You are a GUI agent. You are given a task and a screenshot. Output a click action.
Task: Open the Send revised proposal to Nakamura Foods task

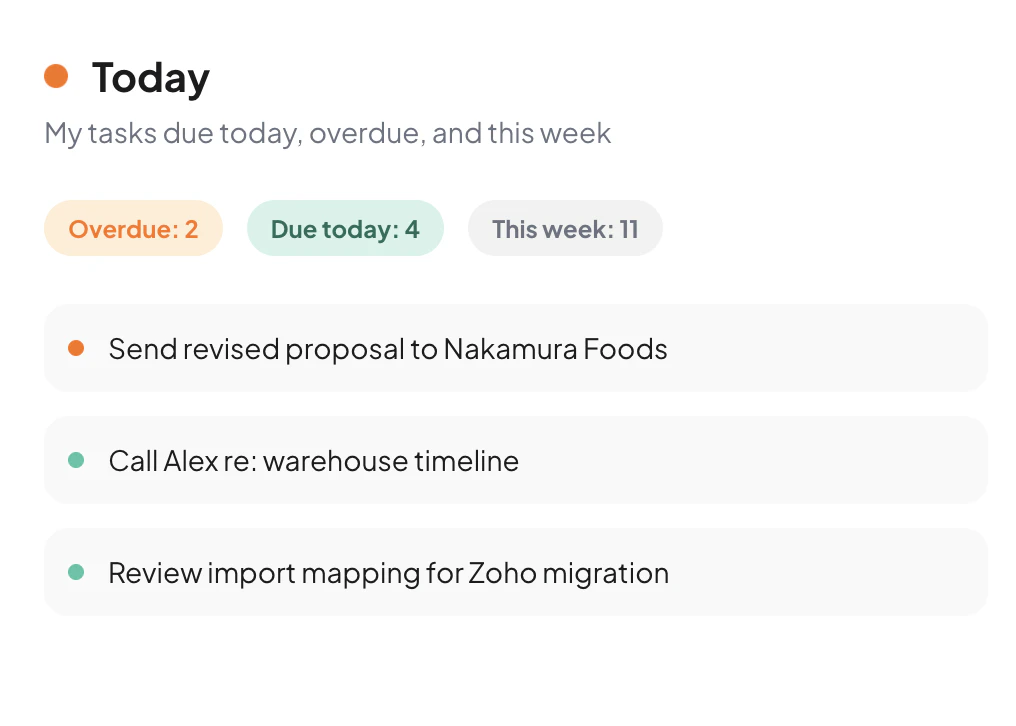[388, 348]
